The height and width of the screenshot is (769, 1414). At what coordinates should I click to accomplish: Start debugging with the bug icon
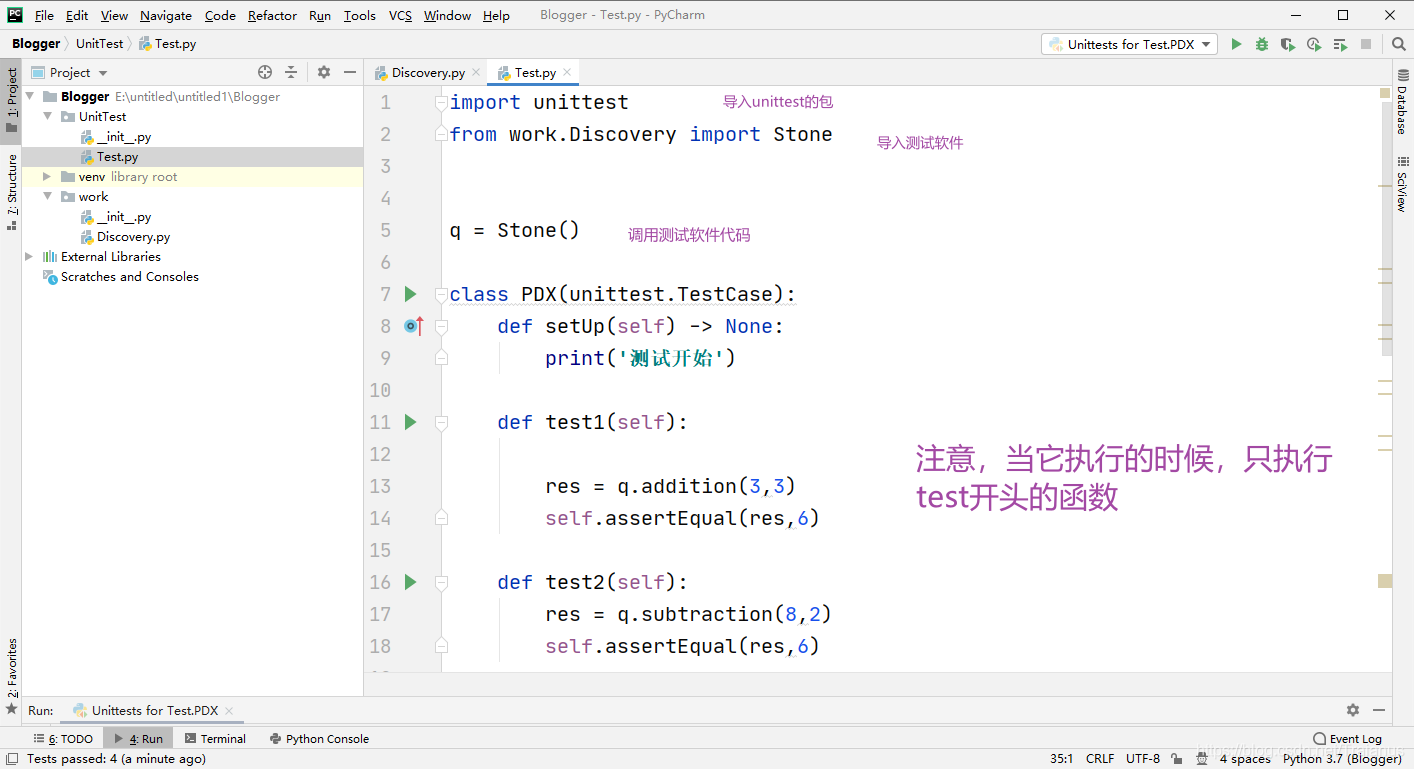pyautogui.click(x=1262, y=44)
